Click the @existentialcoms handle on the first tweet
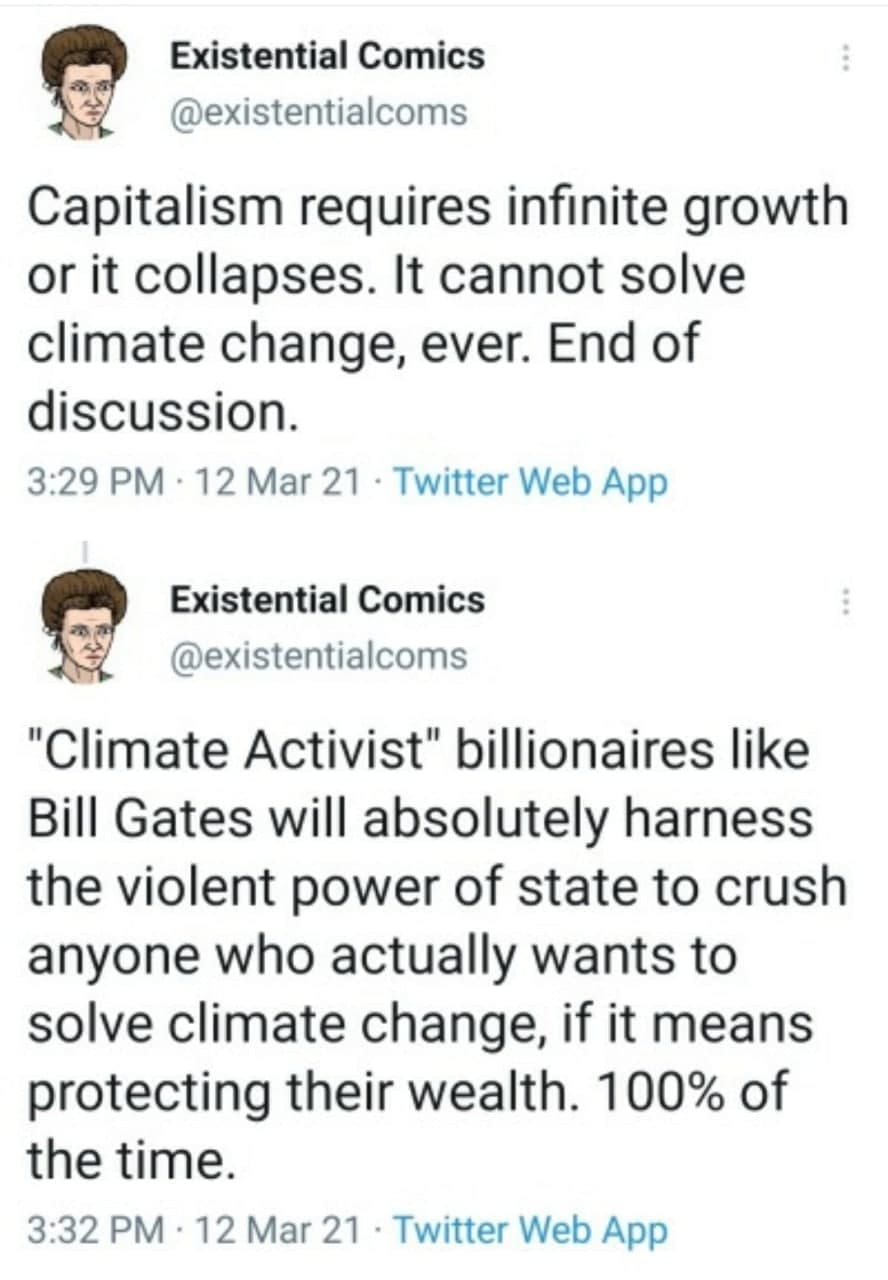 (x=319, y=112)
